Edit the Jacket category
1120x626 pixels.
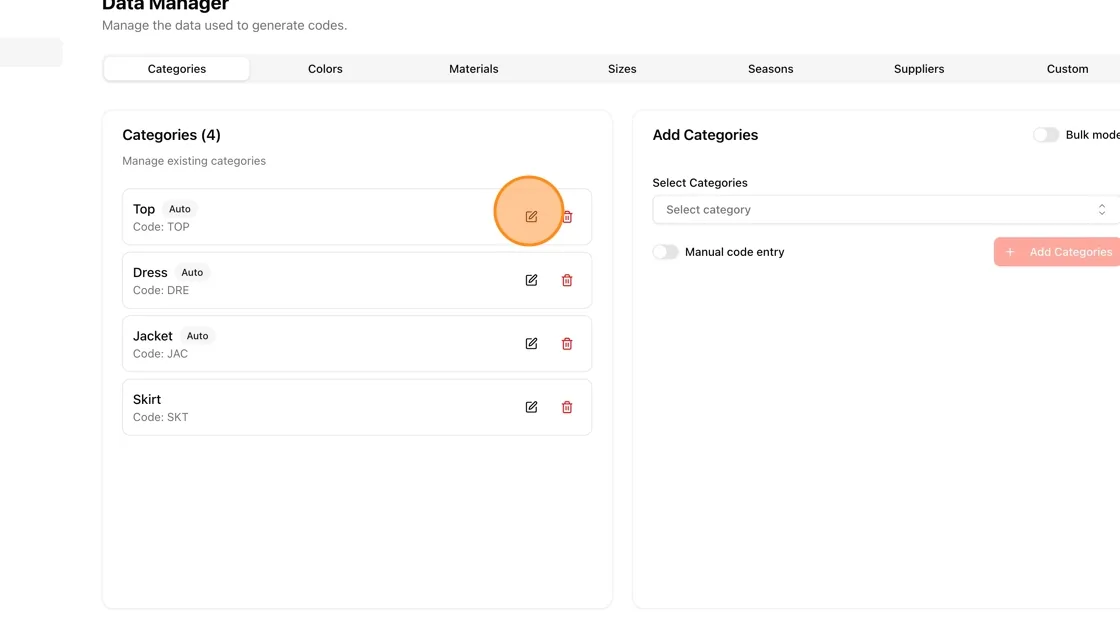pos(531,344)
